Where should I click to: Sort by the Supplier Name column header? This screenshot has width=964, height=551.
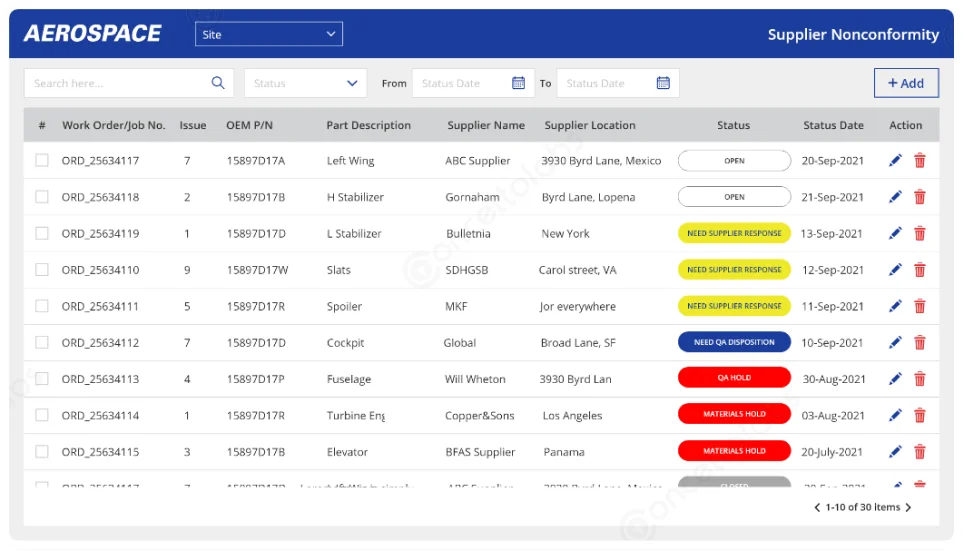click(x=486, y=126)
